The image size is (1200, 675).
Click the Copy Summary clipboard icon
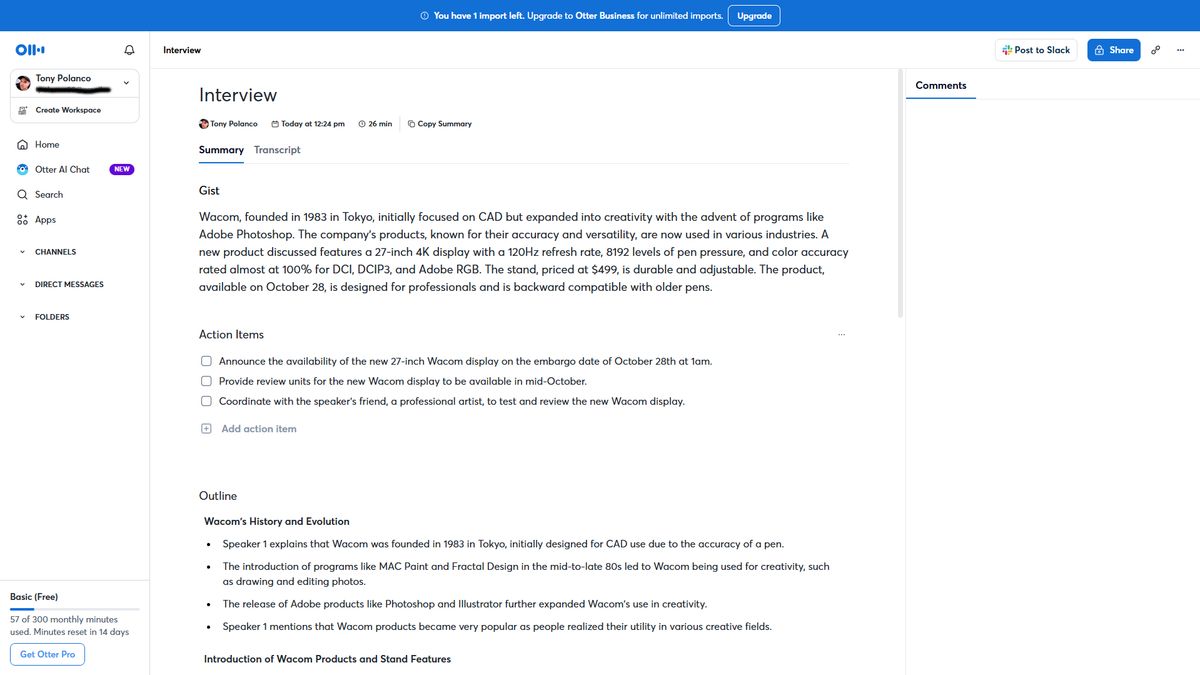click(x=411, y=124)
